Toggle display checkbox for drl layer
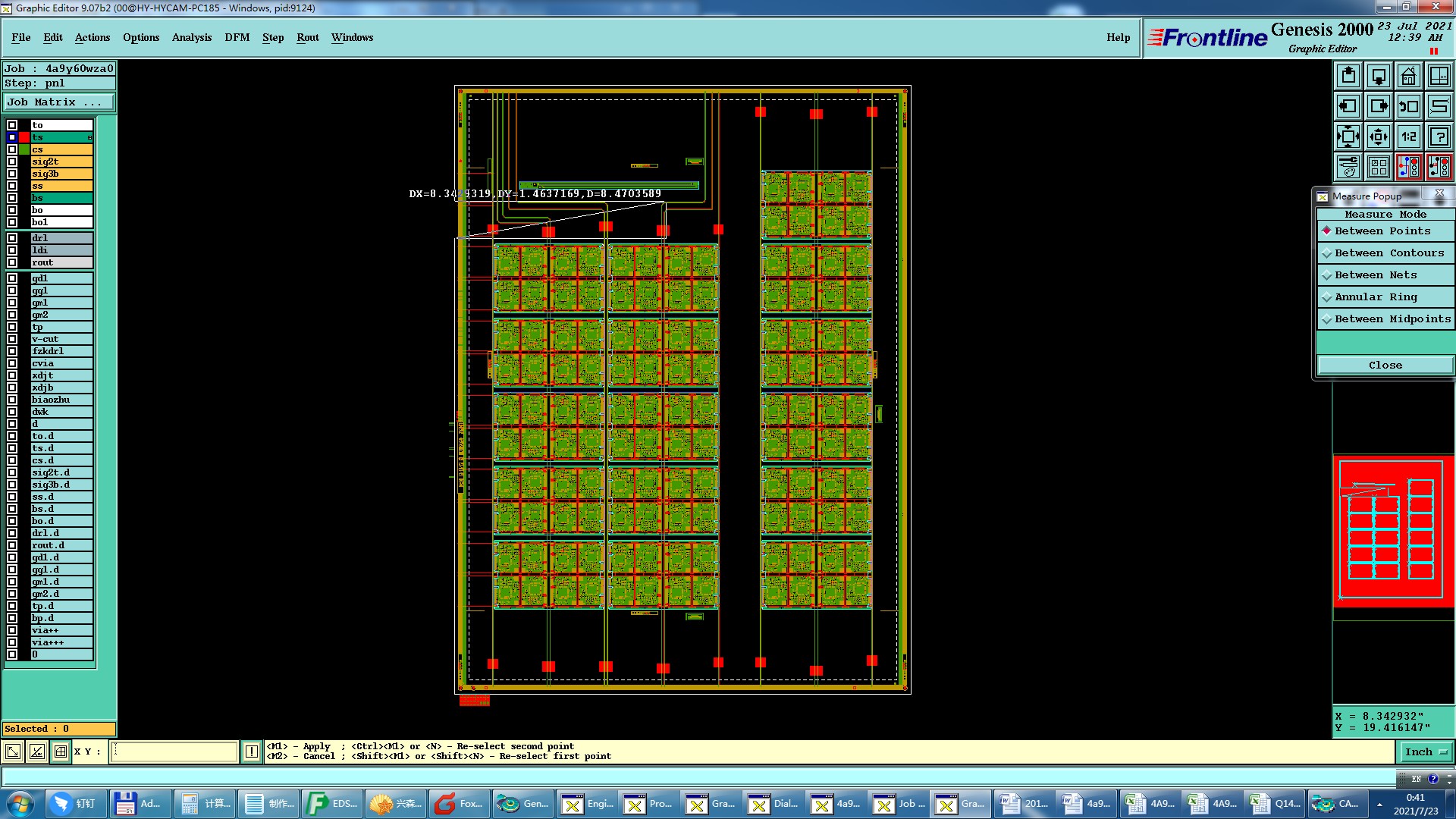This screenshot has height=819, width=1456. tap(12, 238)
